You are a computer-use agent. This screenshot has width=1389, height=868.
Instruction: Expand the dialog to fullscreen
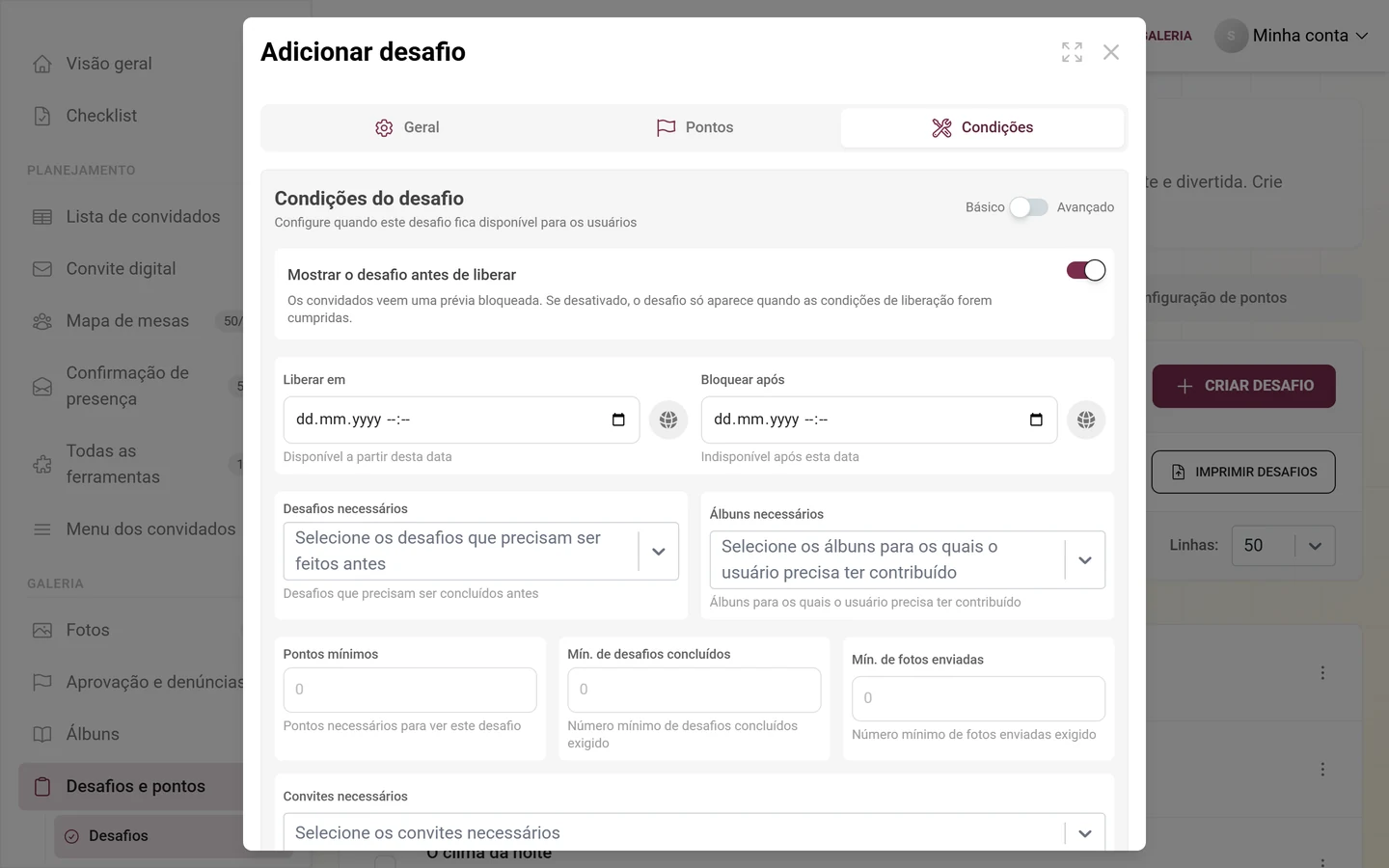coord(1072,52)
